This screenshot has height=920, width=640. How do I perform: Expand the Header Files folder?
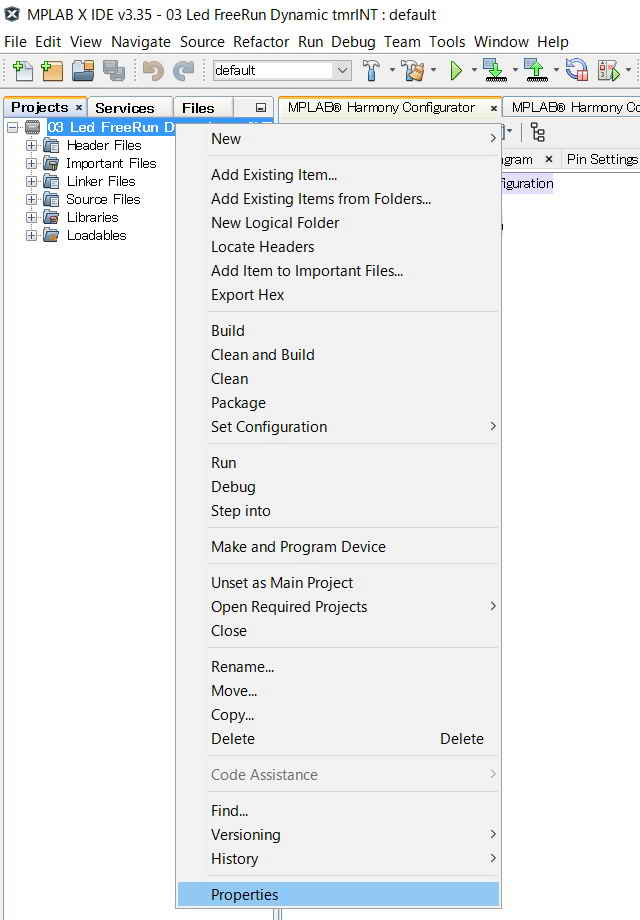32,145
